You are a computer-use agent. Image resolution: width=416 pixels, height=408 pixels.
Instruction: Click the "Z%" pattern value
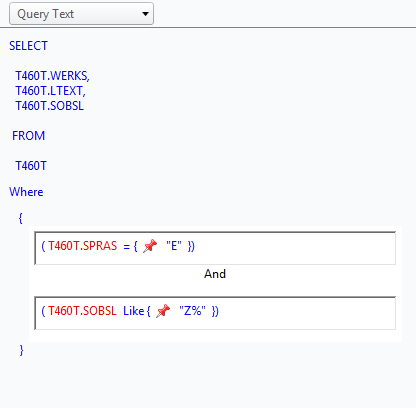coord(192,311)
